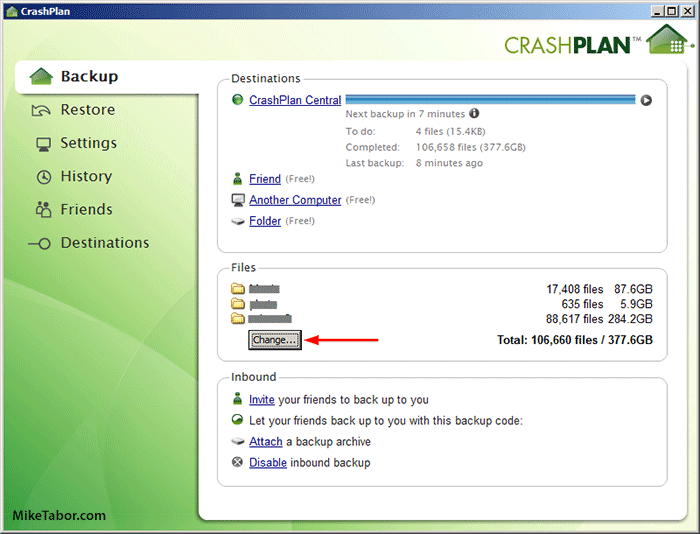Switch to the Restore tab
This screenshot has height=534, width=700.
(x=88, y=110)
